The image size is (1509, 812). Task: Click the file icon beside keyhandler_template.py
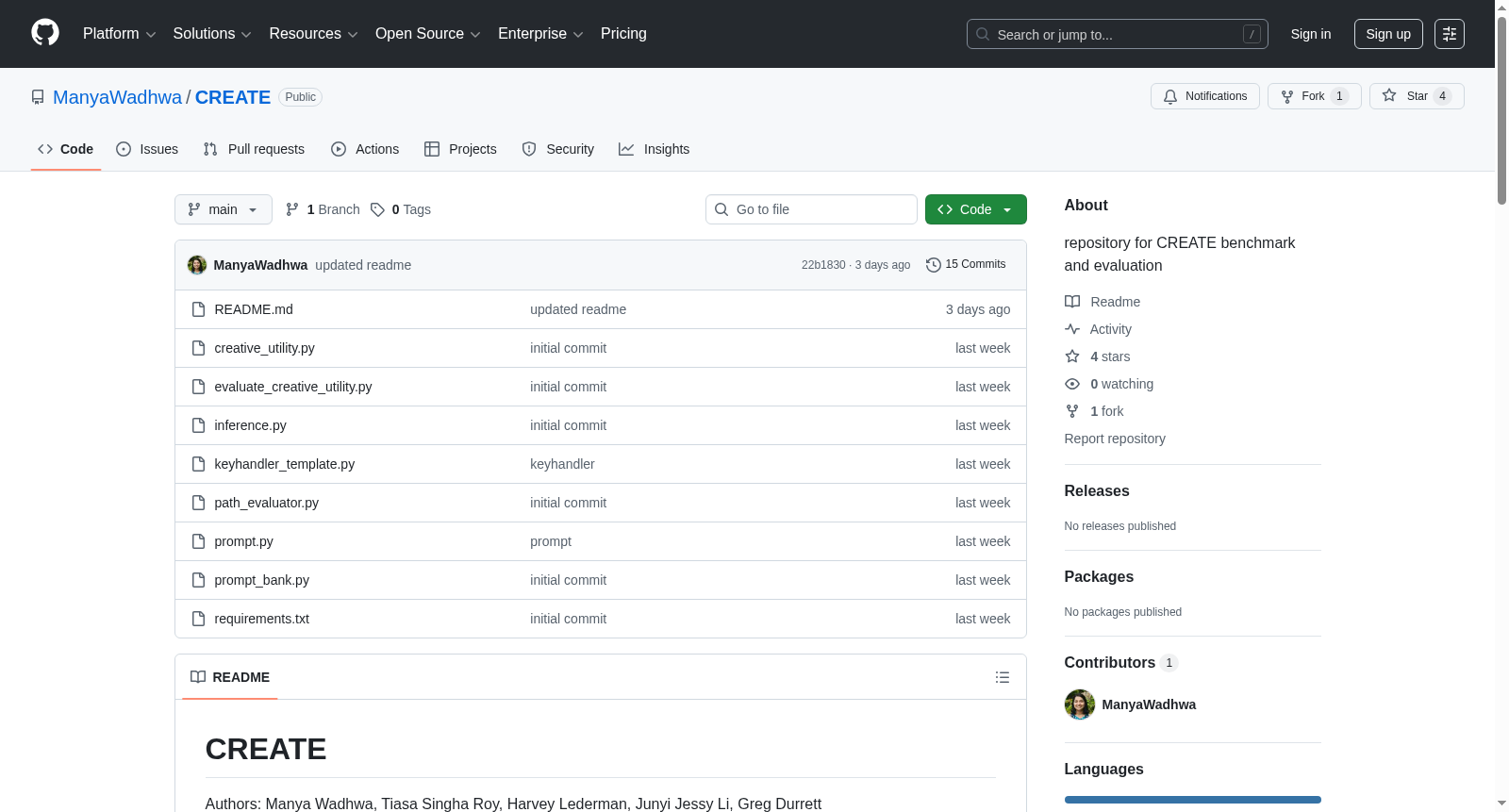[198, 464]
